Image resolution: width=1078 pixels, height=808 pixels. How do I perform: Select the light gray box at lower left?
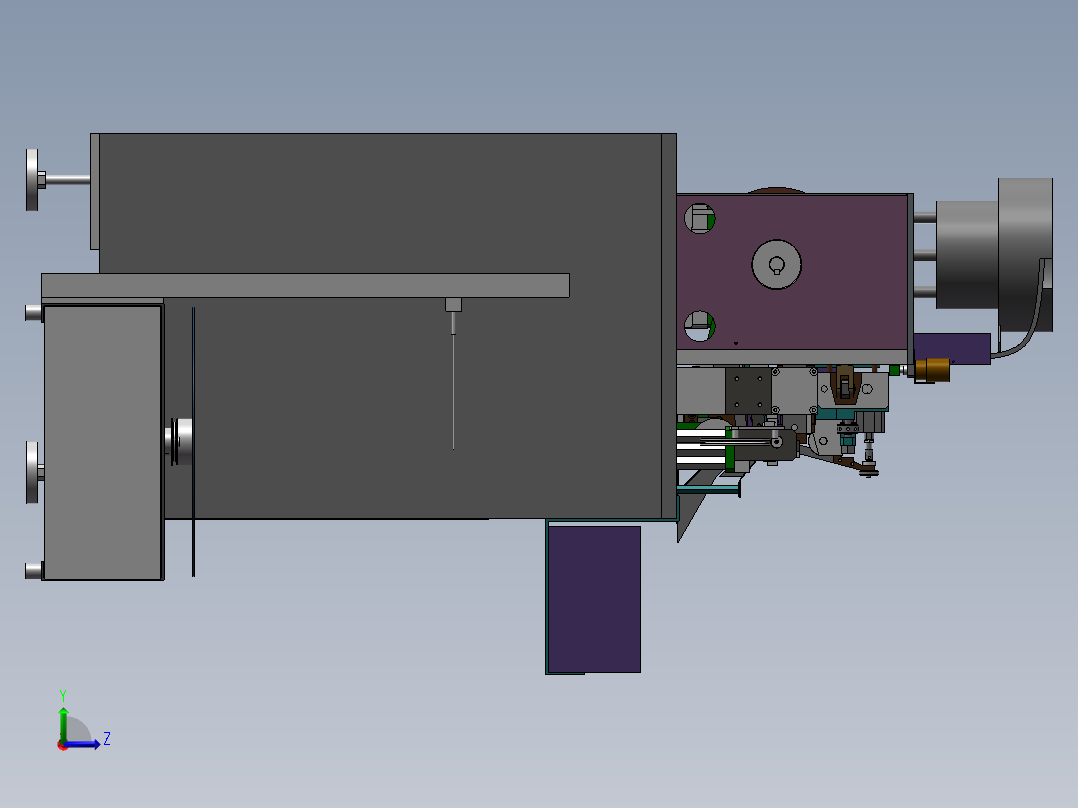tap(103, 442)
